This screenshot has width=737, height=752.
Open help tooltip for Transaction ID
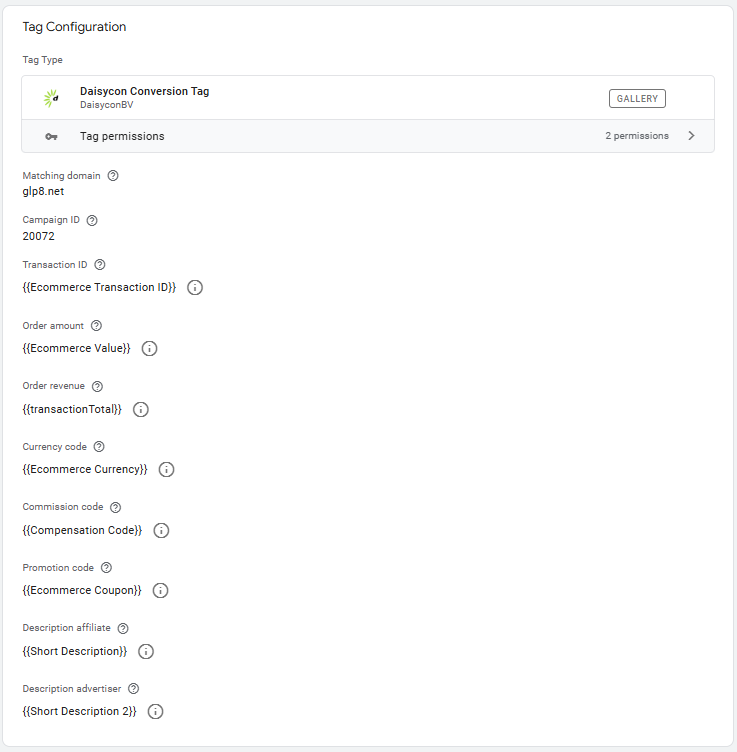click(100, 265)
